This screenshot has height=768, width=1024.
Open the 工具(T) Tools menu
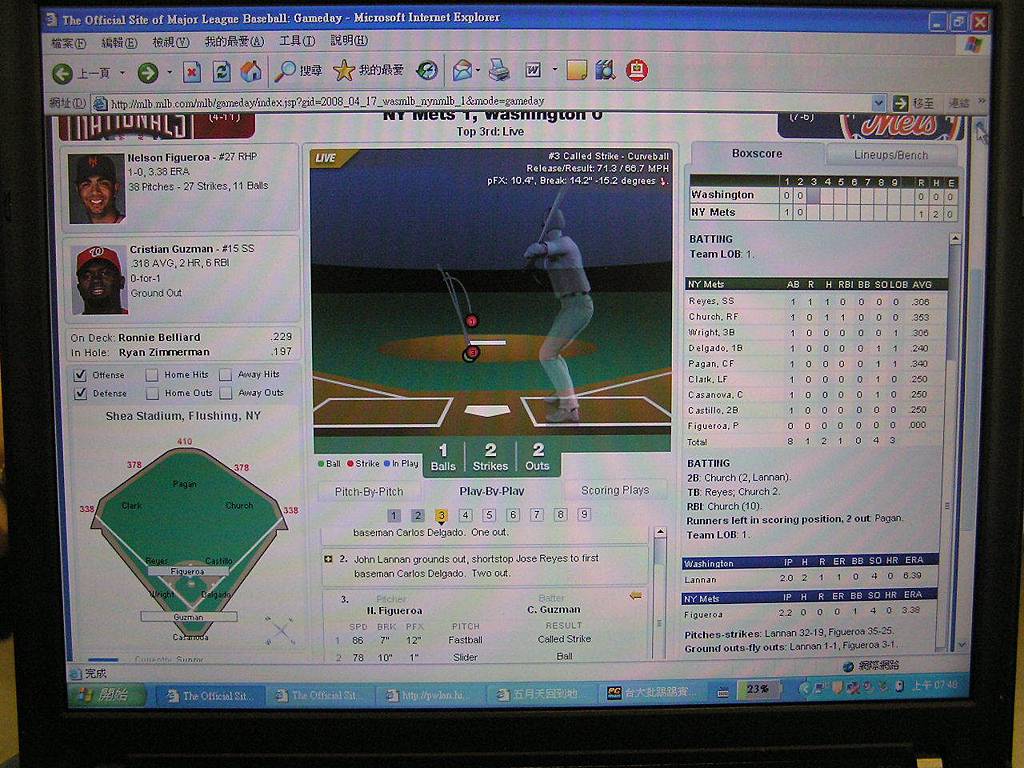(297, 41)
